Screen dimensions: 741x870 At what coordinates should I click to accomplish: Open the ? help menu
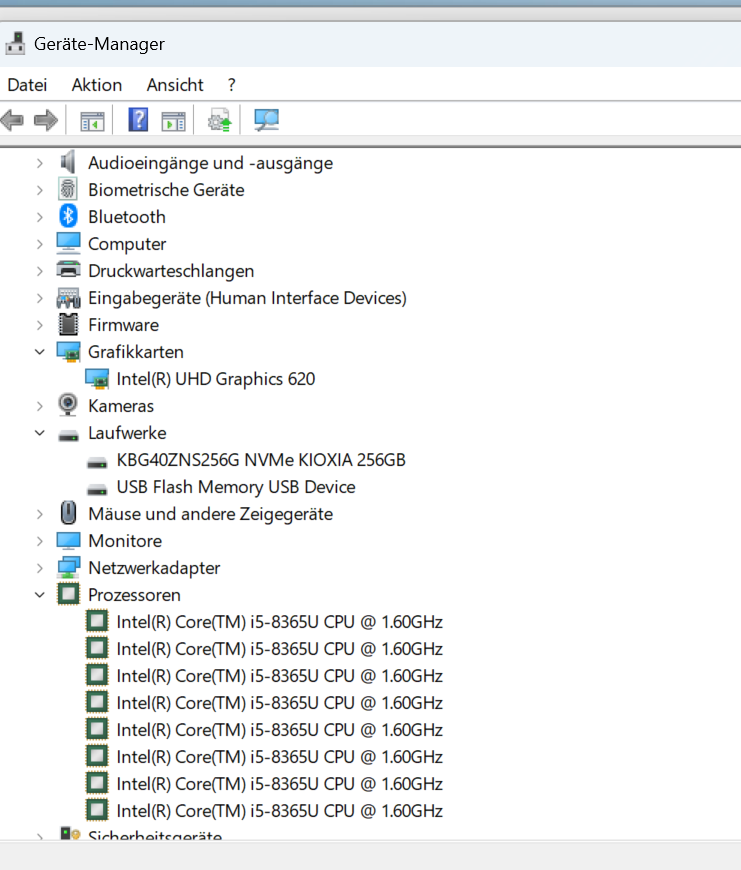pyautogui.click(x=231, y=85)
